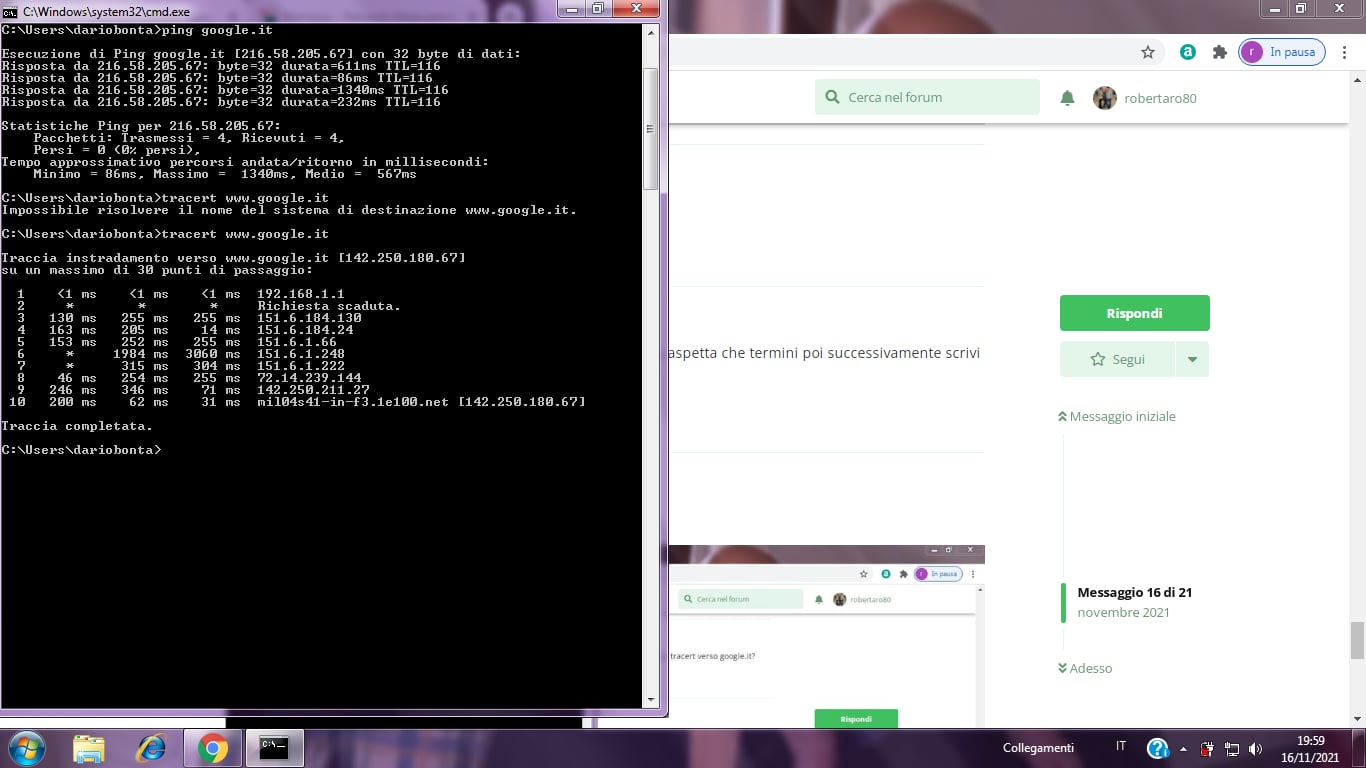Click the bookmark star icon in address bar
The height and width of the screenshot is (768, 1366).
tap(1148, 52)
